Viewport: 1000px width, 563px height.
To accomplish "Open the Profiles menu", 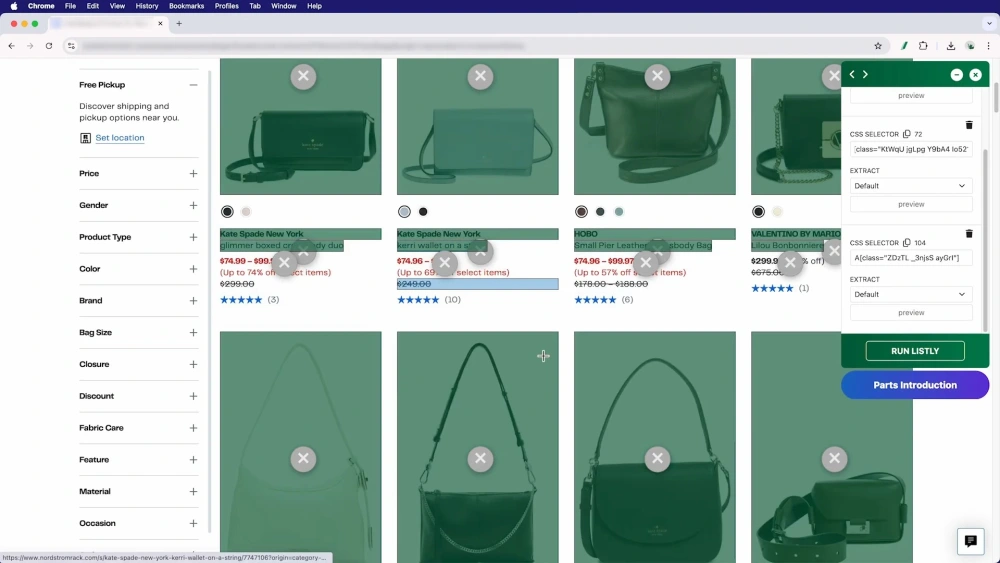I will tap(226, 6).
